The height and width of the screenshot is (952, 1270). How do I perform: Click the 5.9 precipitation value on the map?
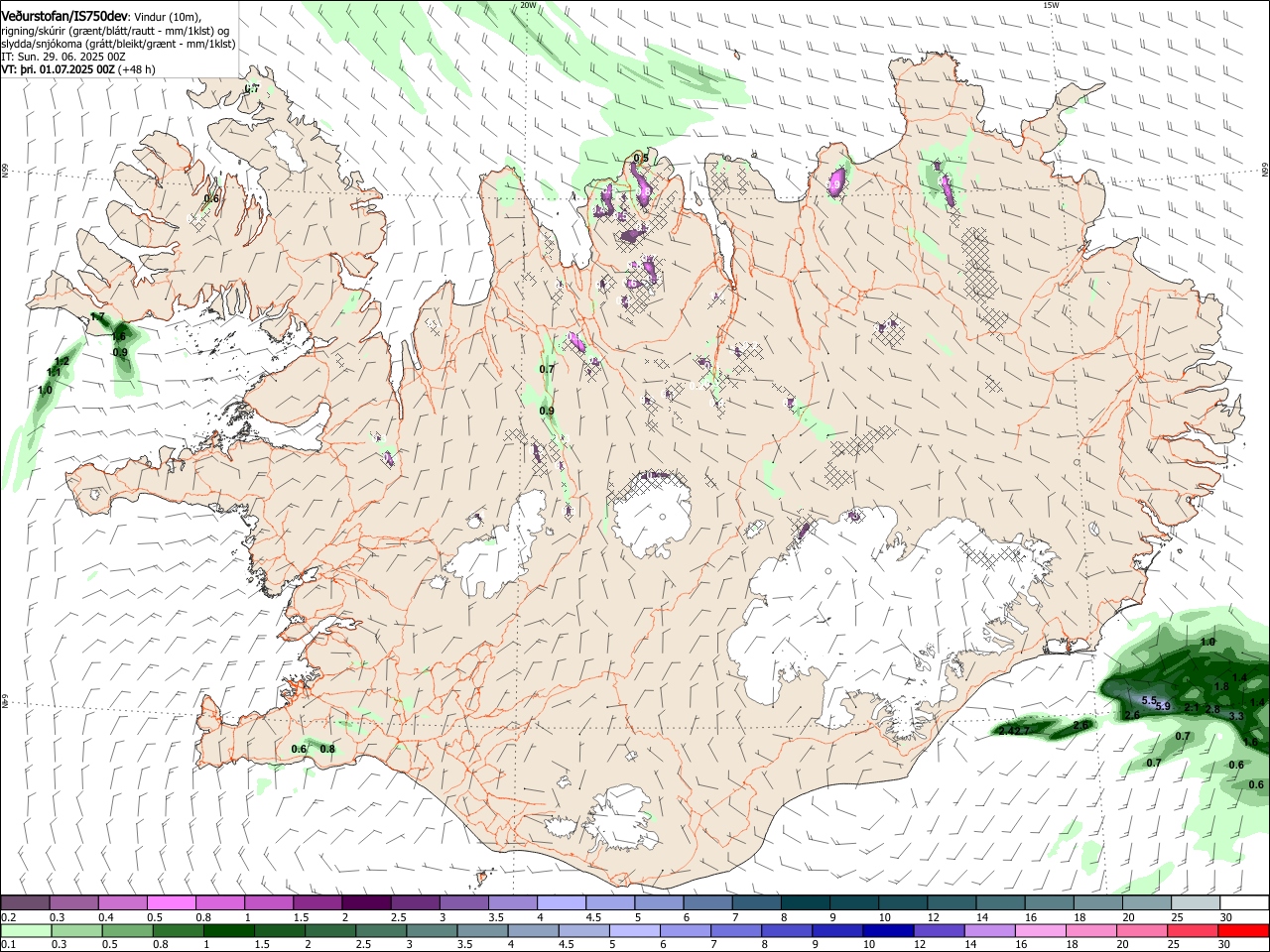[1164, 706]
